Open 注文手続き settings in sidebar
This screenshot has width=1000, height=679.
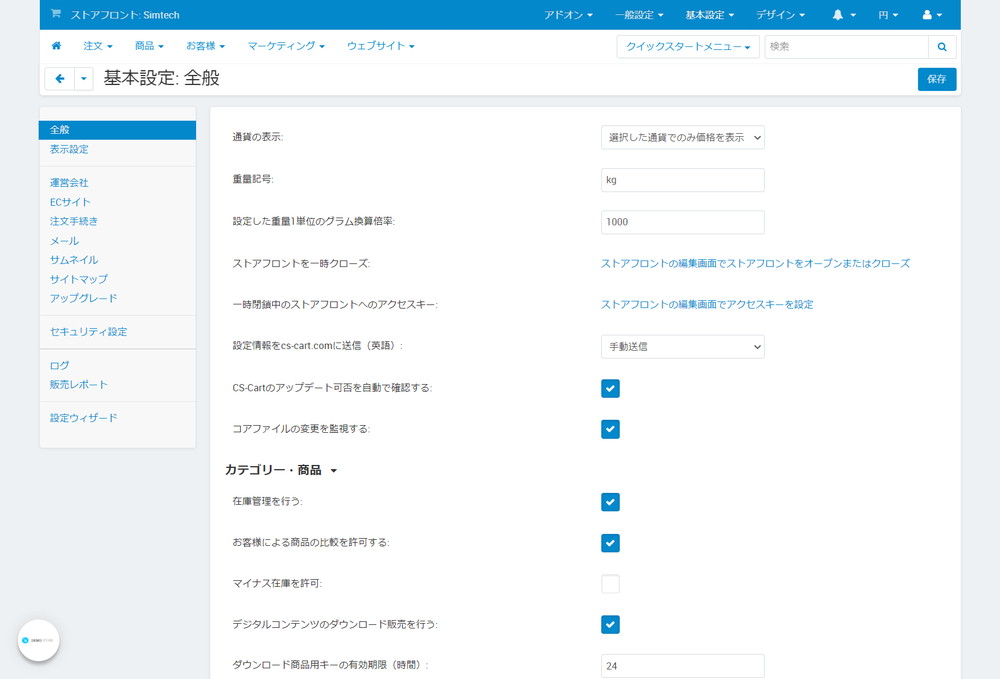[74, 221]
